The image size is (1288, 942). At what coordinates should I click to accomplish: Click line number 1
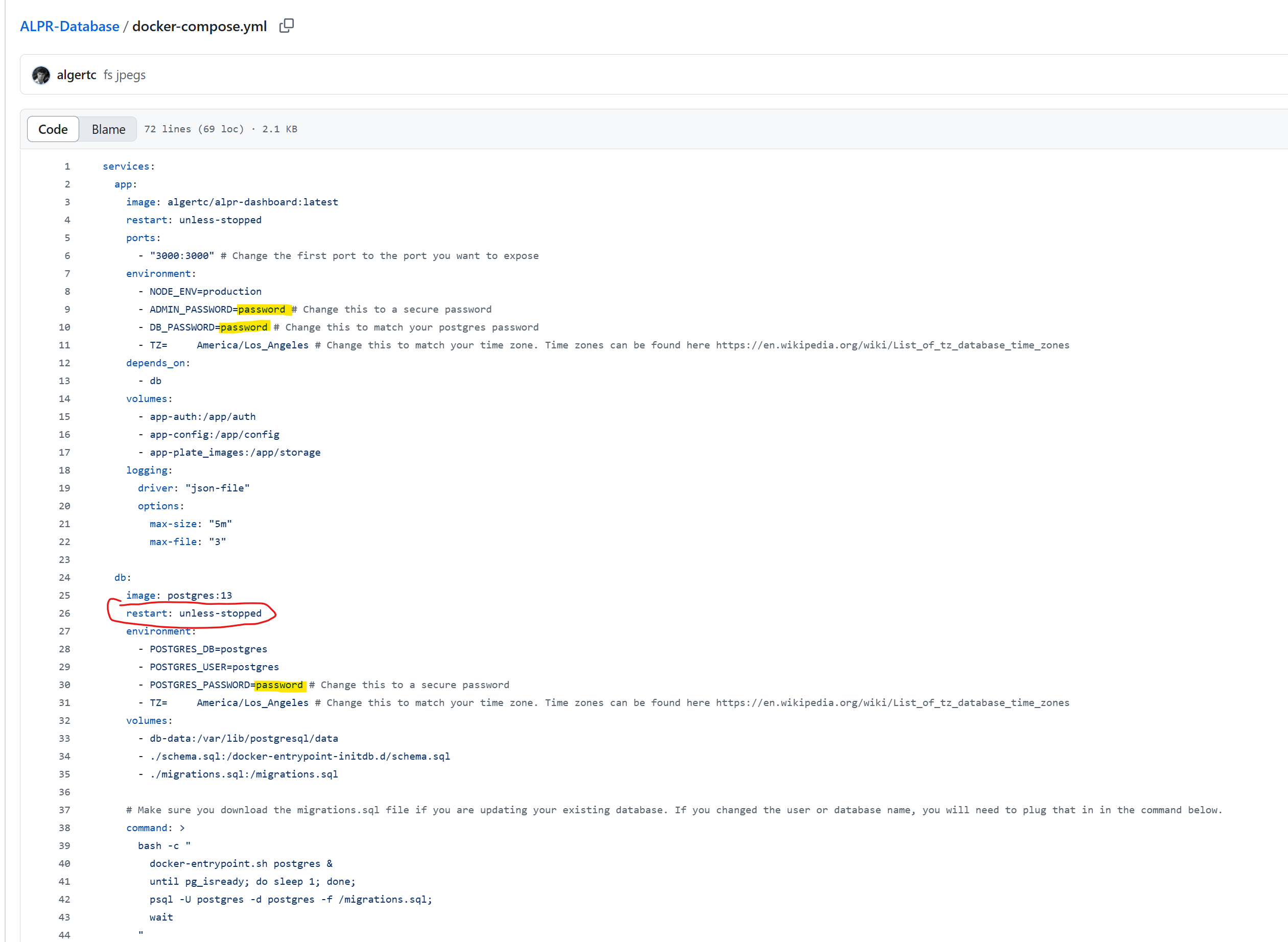coord(67,166)
